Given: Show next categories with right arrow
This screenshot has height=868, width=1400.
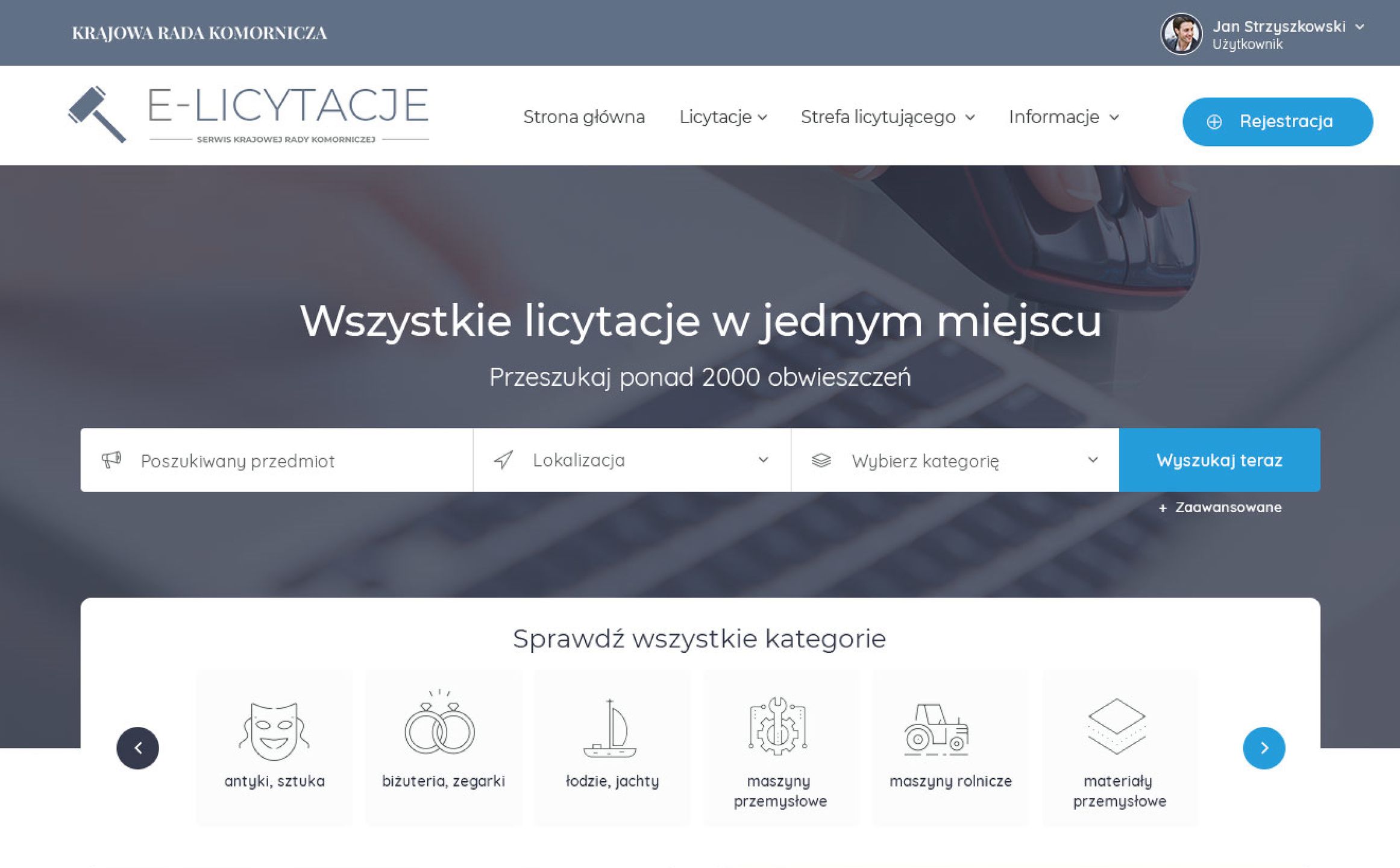Looking at the screenshot, I should click(x=1264, y=748).
